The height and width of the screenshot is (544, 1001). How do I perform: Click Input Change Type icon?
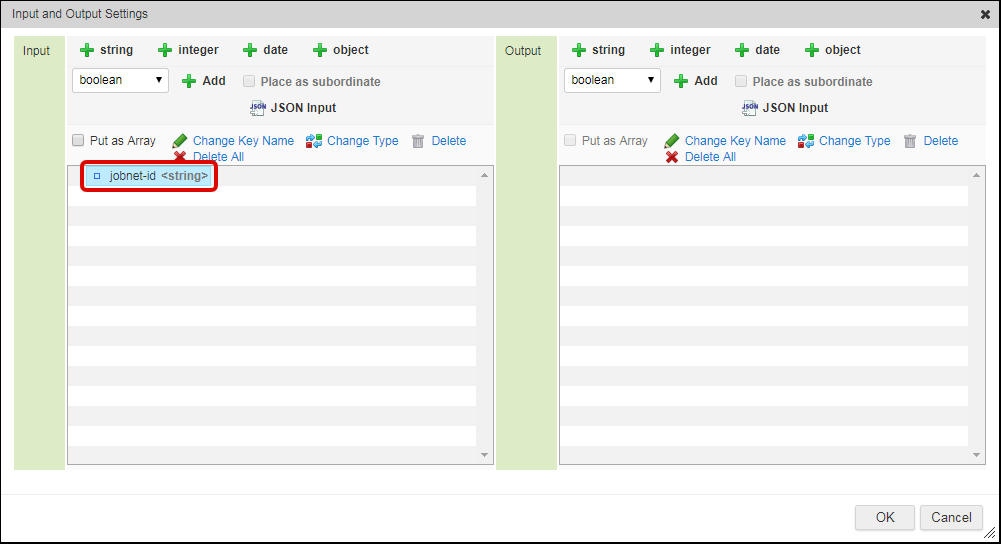(x=315, y=141)
